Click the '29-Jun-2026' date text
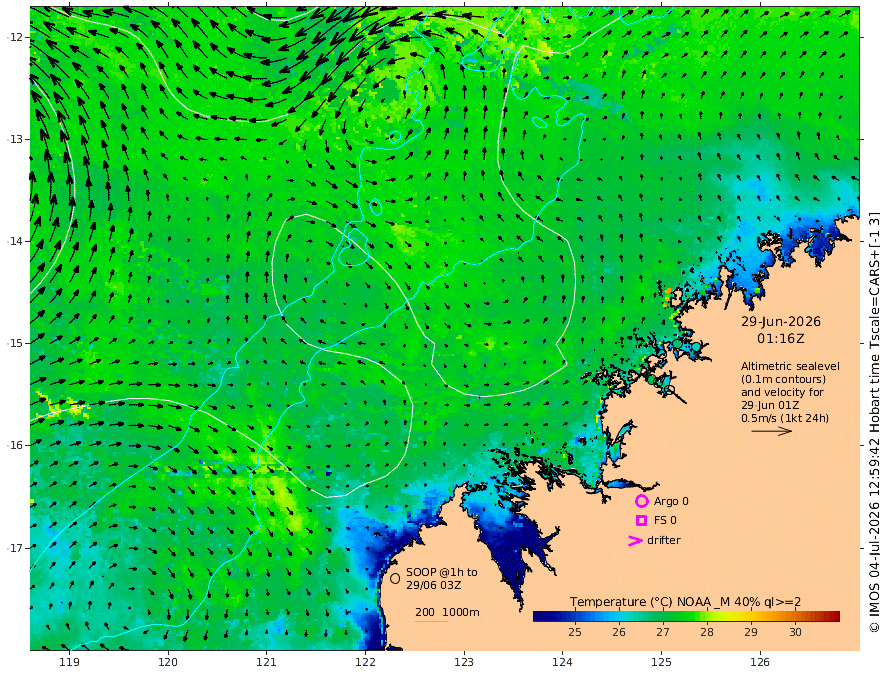880x680 pixels. (781, 322)
